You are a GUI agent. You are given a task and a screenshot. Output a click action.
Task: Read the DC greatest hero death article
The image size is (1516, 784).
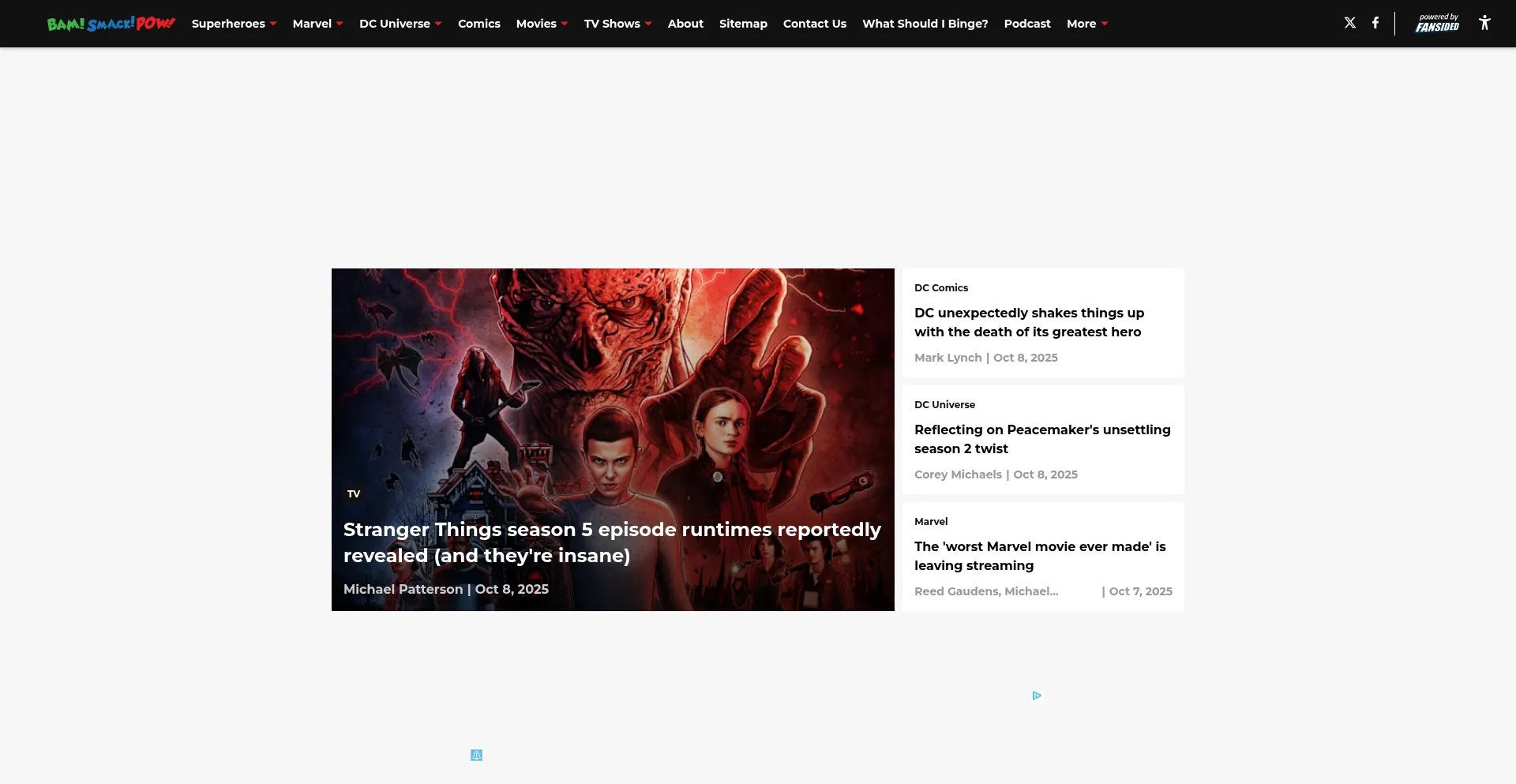[x=1029, y=322]
